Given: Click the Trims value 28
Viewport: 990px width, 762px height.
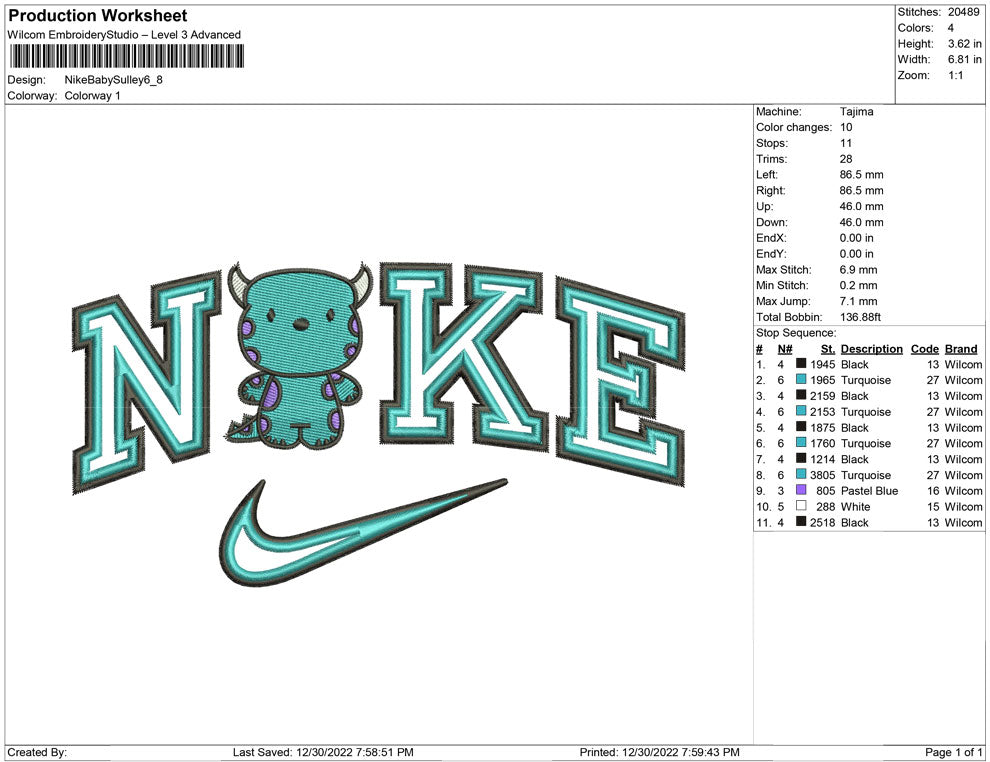Looking at the screenshot, I should pos(846,159).
